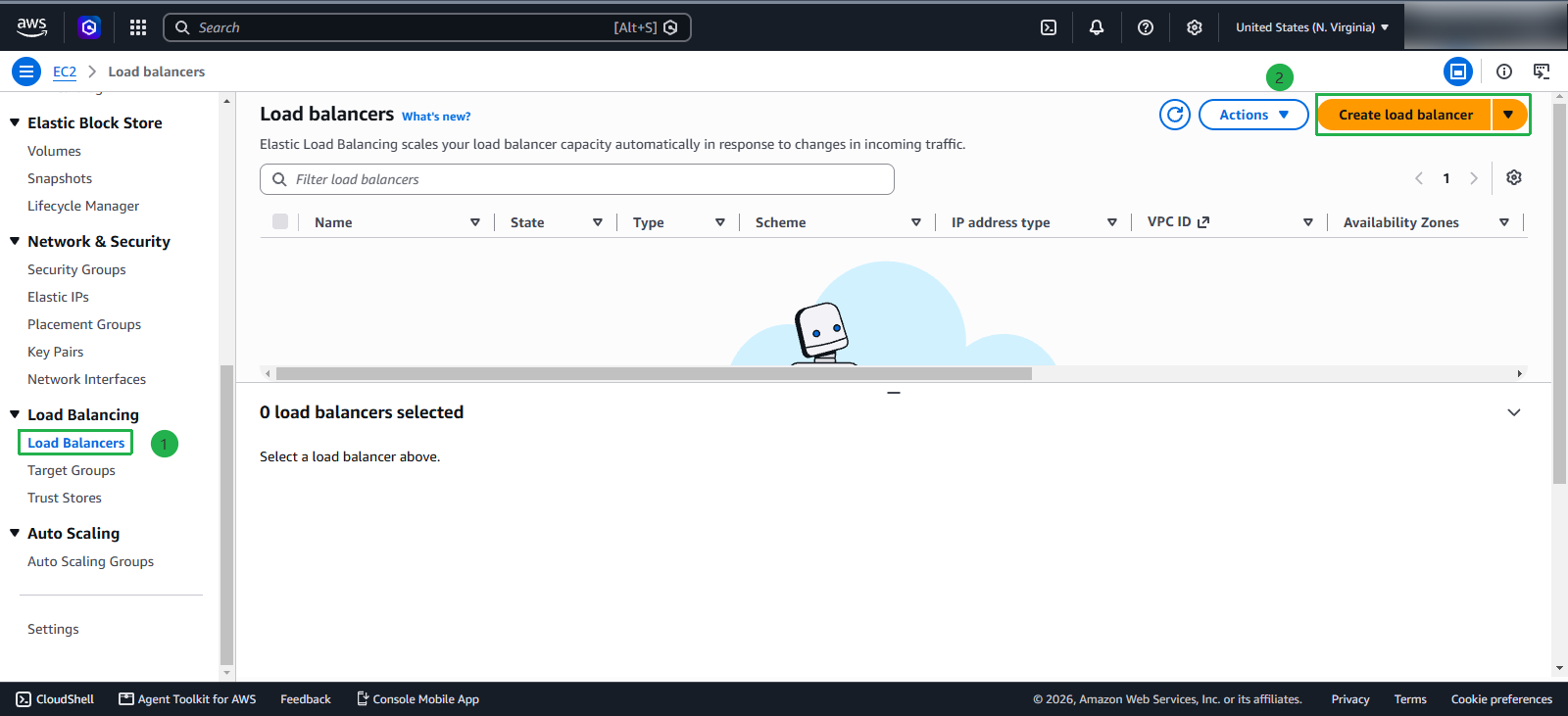Image resolution: width=1568 pixels, height=716 pixels.
Task: Open CloudShell icon in top navigation bar
Action: tap(1049, 27)
